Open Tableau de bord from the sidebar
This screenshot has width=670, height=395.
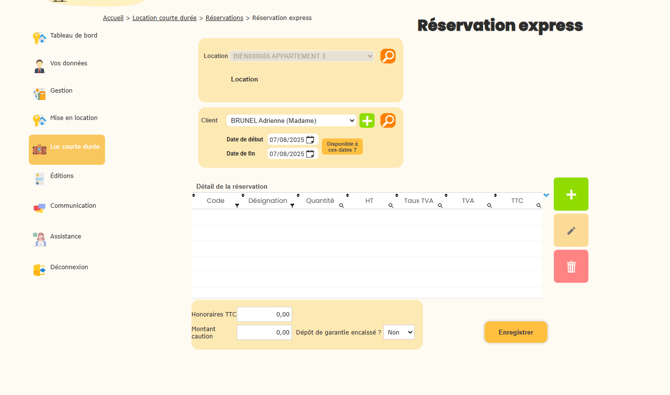click(73, 35)
